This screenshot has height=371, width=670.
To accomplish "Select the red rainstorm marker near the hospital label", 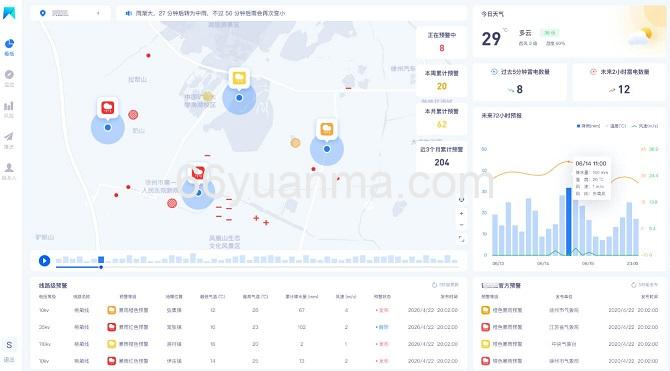I will click(x=198, y=172).
